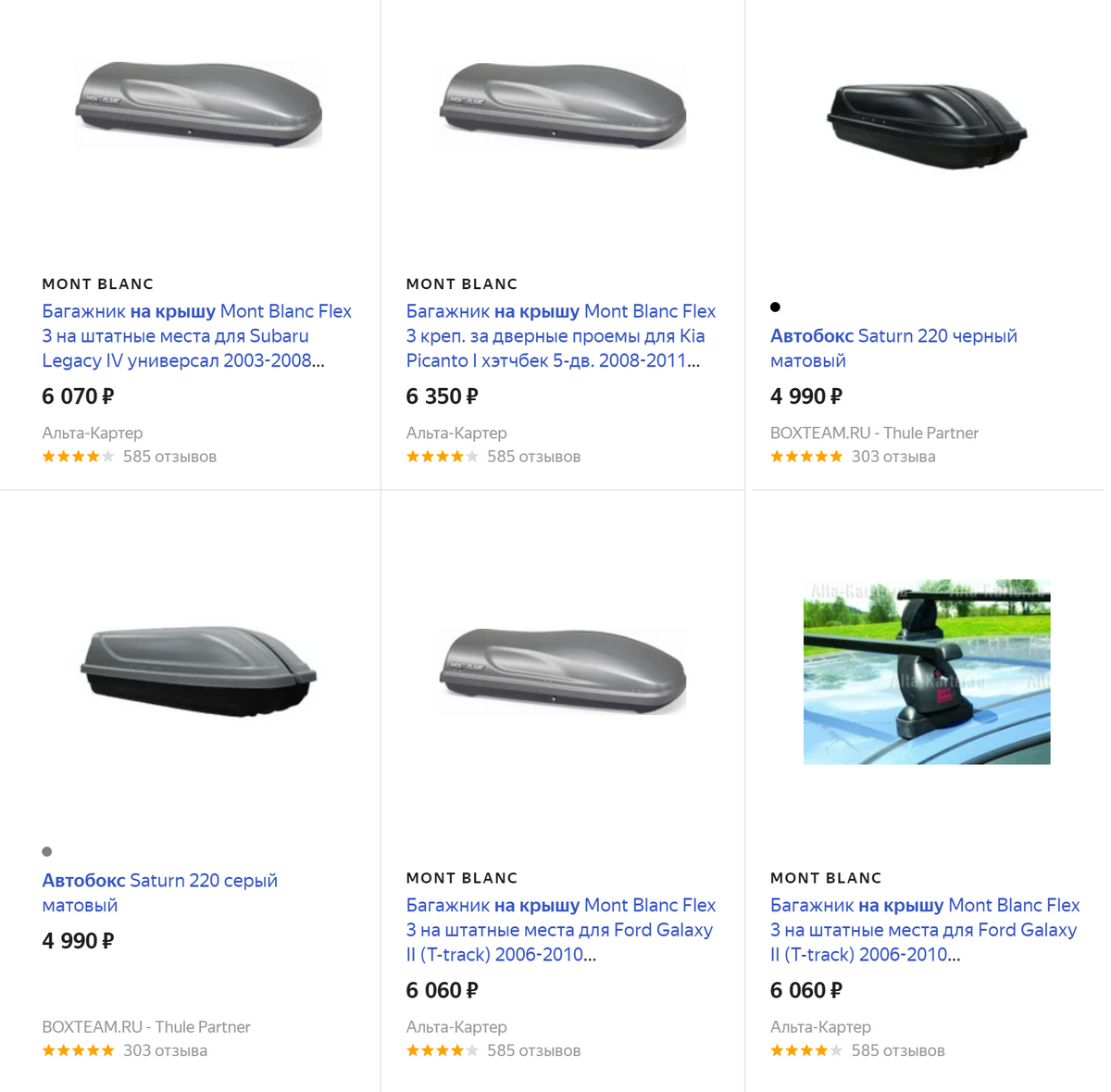Click the Kia Picanto product roof box image

click(x=562, y=105)
